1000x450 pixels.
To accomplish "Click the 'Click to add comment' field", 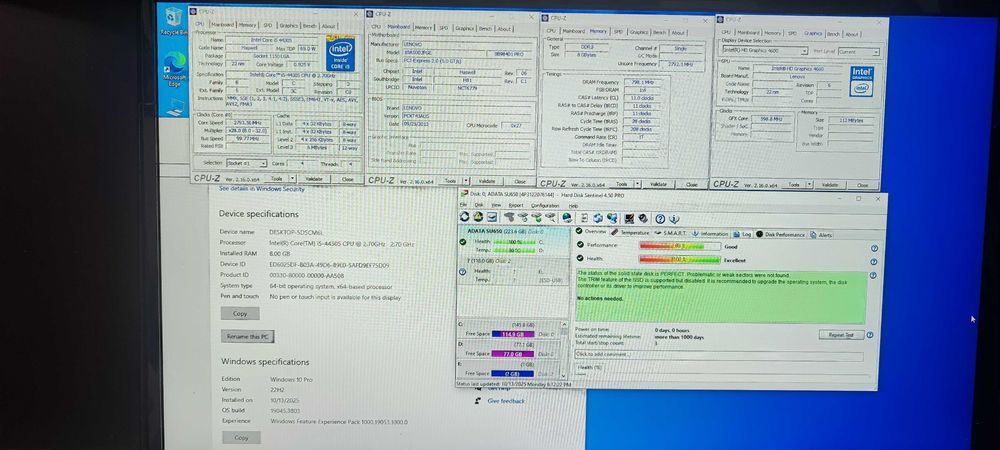I will click(x=719, y=354).
